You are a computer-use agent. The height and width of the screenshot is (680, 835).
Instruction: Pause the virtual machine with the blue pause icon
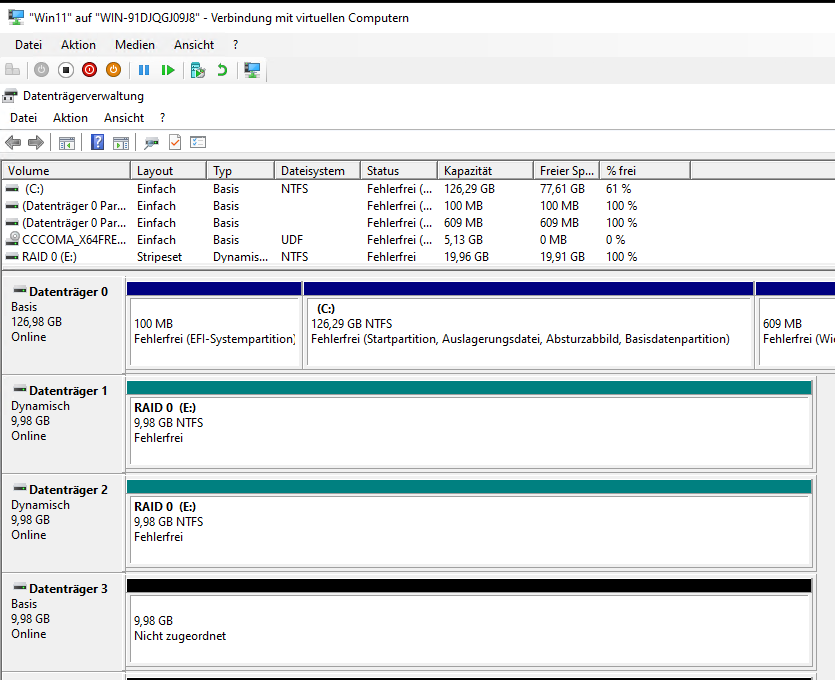coord(144,70)
